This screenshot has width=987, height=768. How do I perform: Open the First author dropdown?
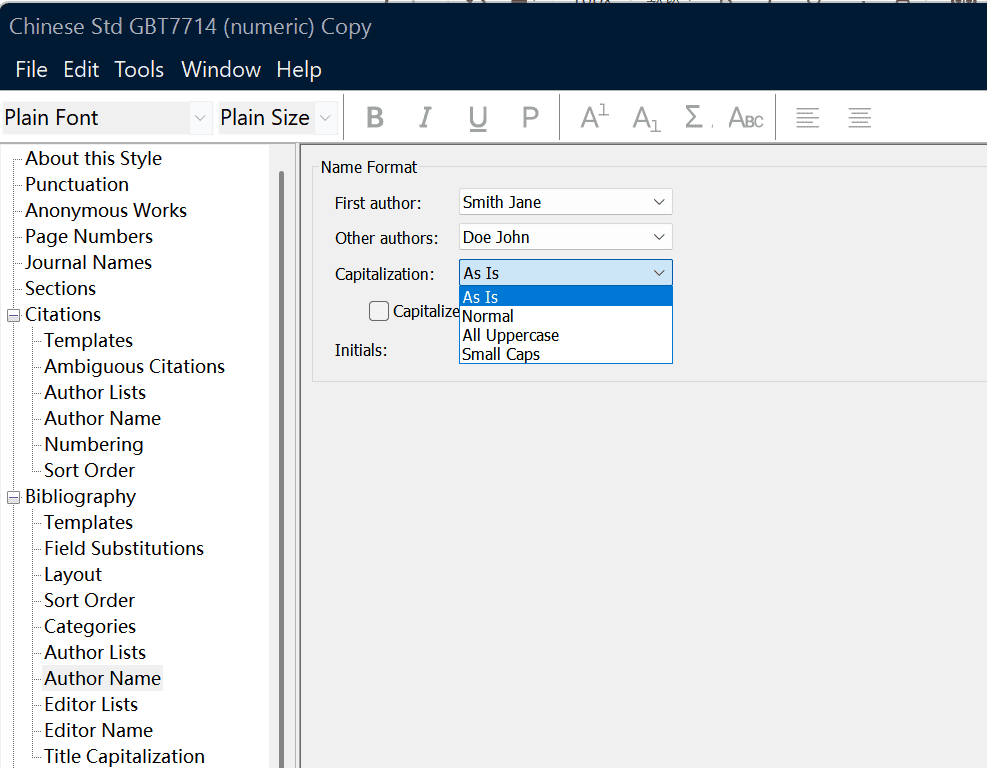point(565,202)
